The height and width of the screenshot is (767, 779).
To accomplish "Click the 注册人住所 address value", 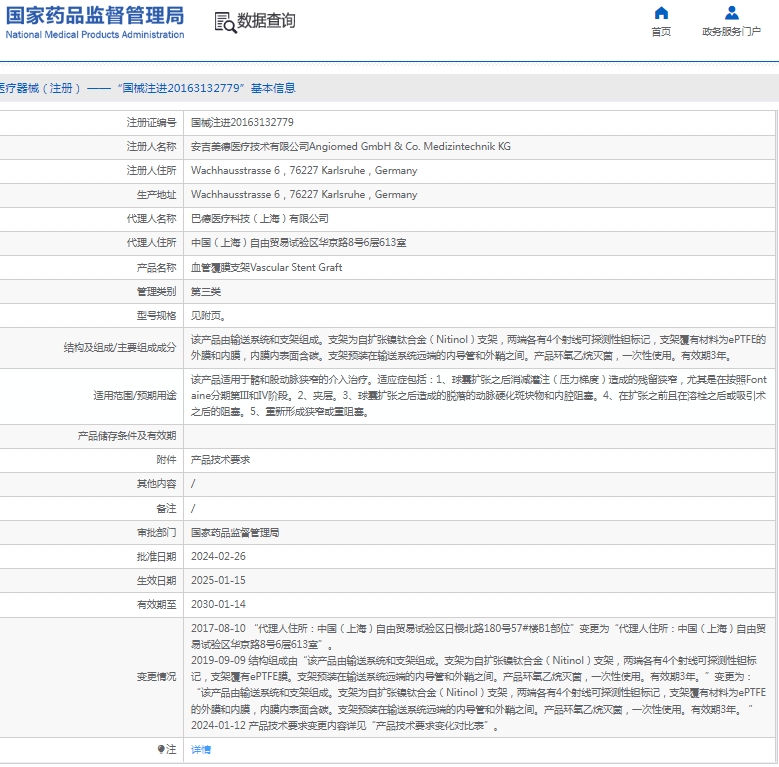I will [x=304, y=170].
